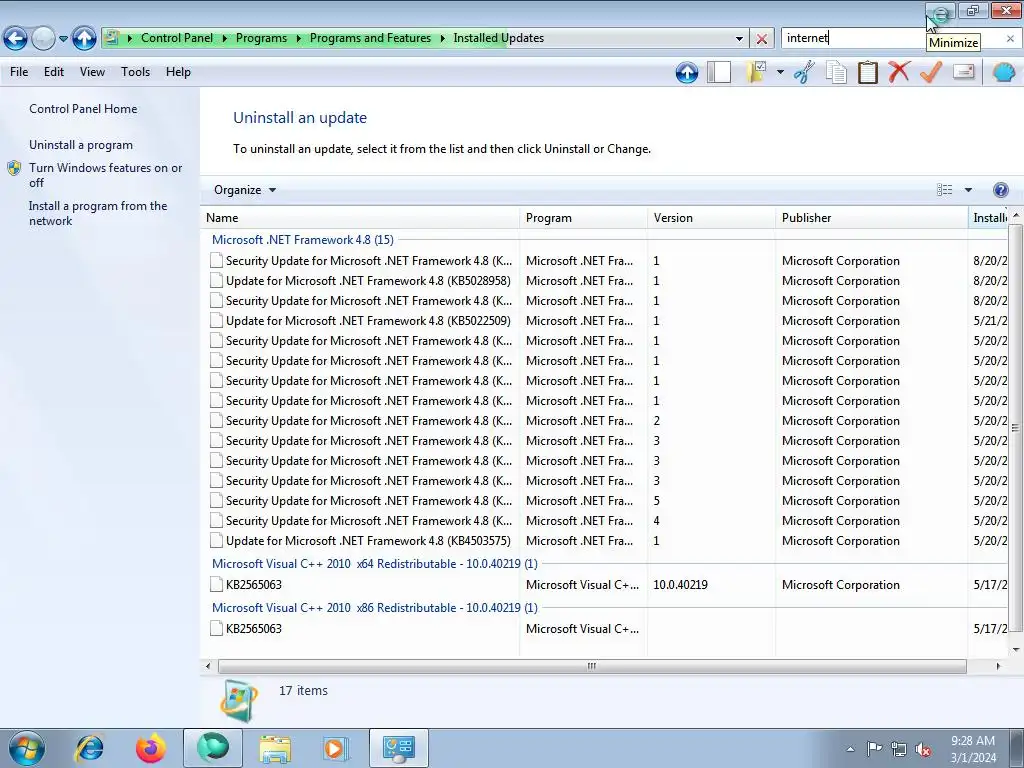This screenshot has width=1024, height=768.
Task: Expand the arrow after Control Panel breadcrumb
Action: pos(225,39)
